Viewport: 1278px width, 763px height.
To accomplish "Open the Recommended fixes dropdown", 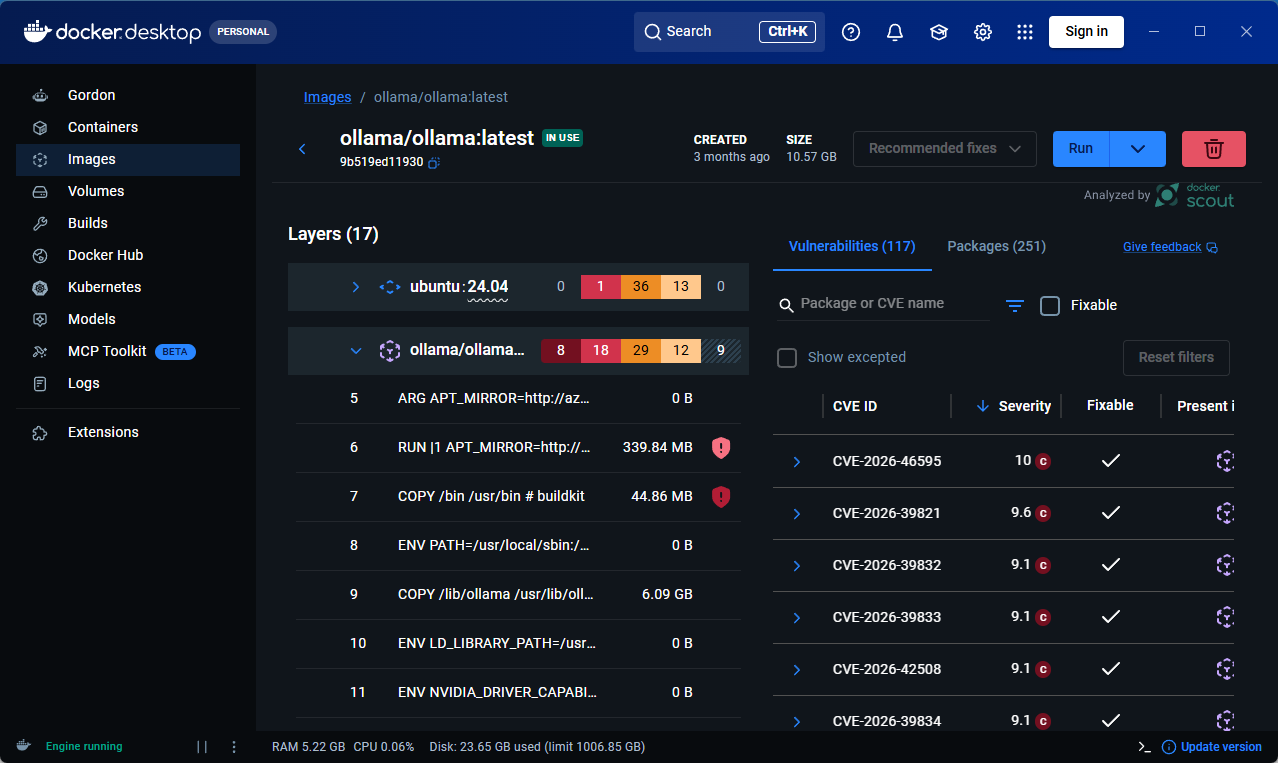I will pyautogui.click(x=945, y=148).
